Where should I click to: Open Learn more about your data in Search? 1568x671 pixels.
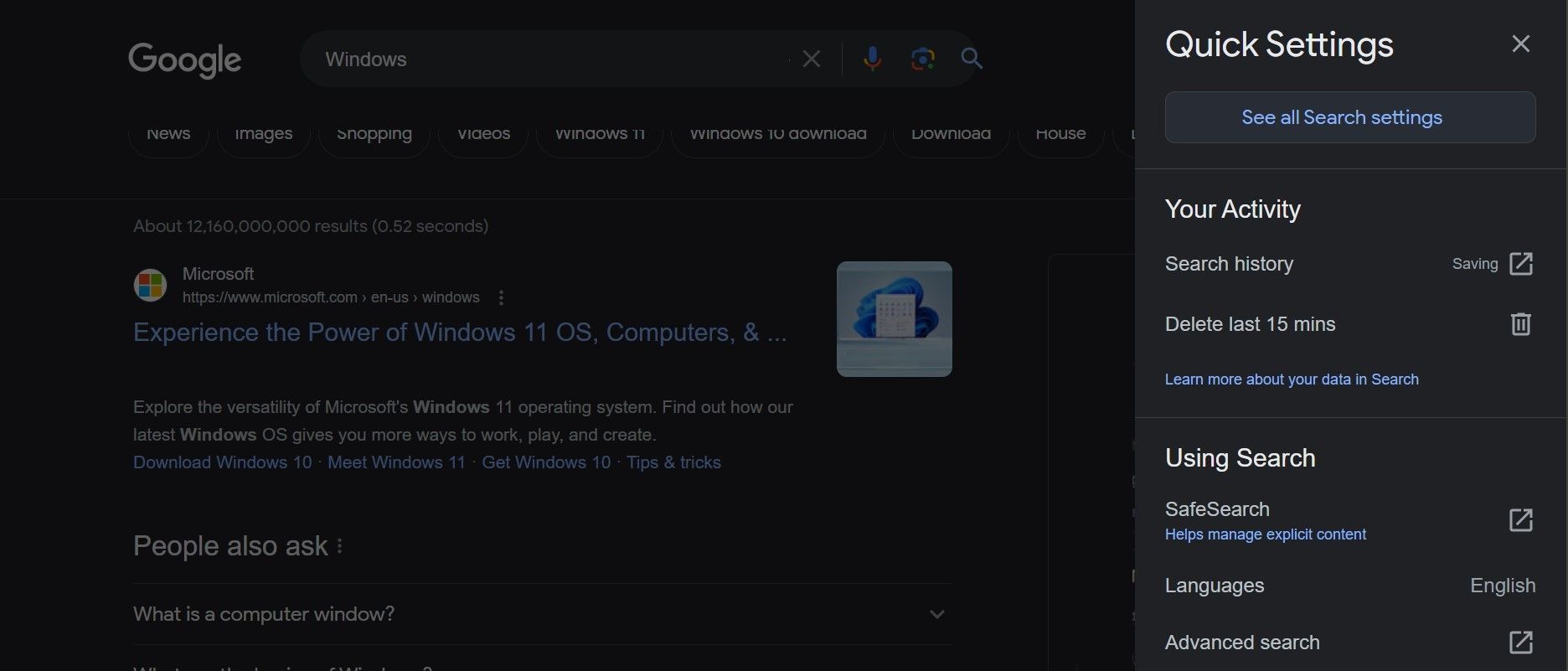(x=1291, y=379)
